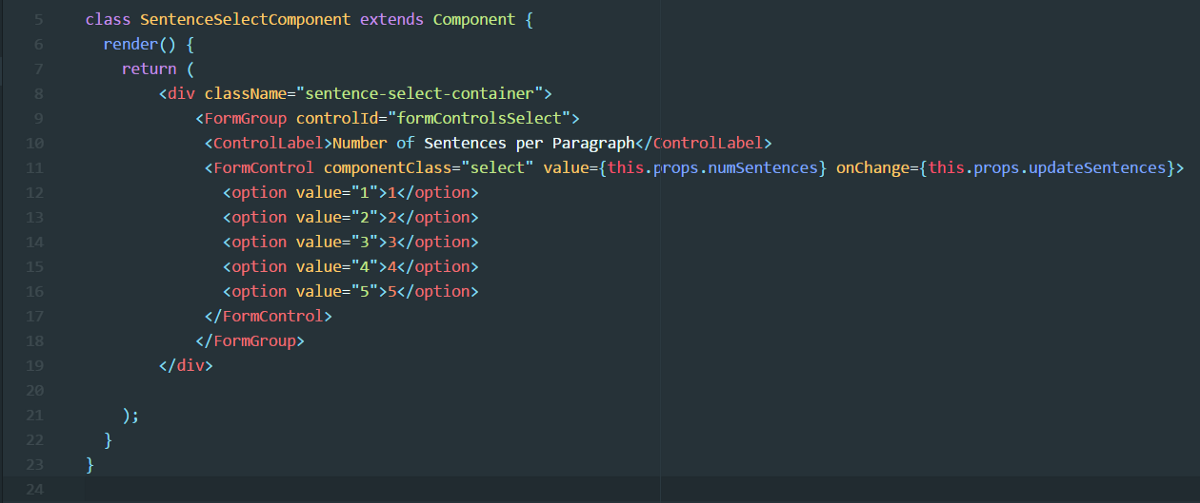Click the closing div tag
The width and height of the screenshot is (1200, 503).
tap(186, 366)
